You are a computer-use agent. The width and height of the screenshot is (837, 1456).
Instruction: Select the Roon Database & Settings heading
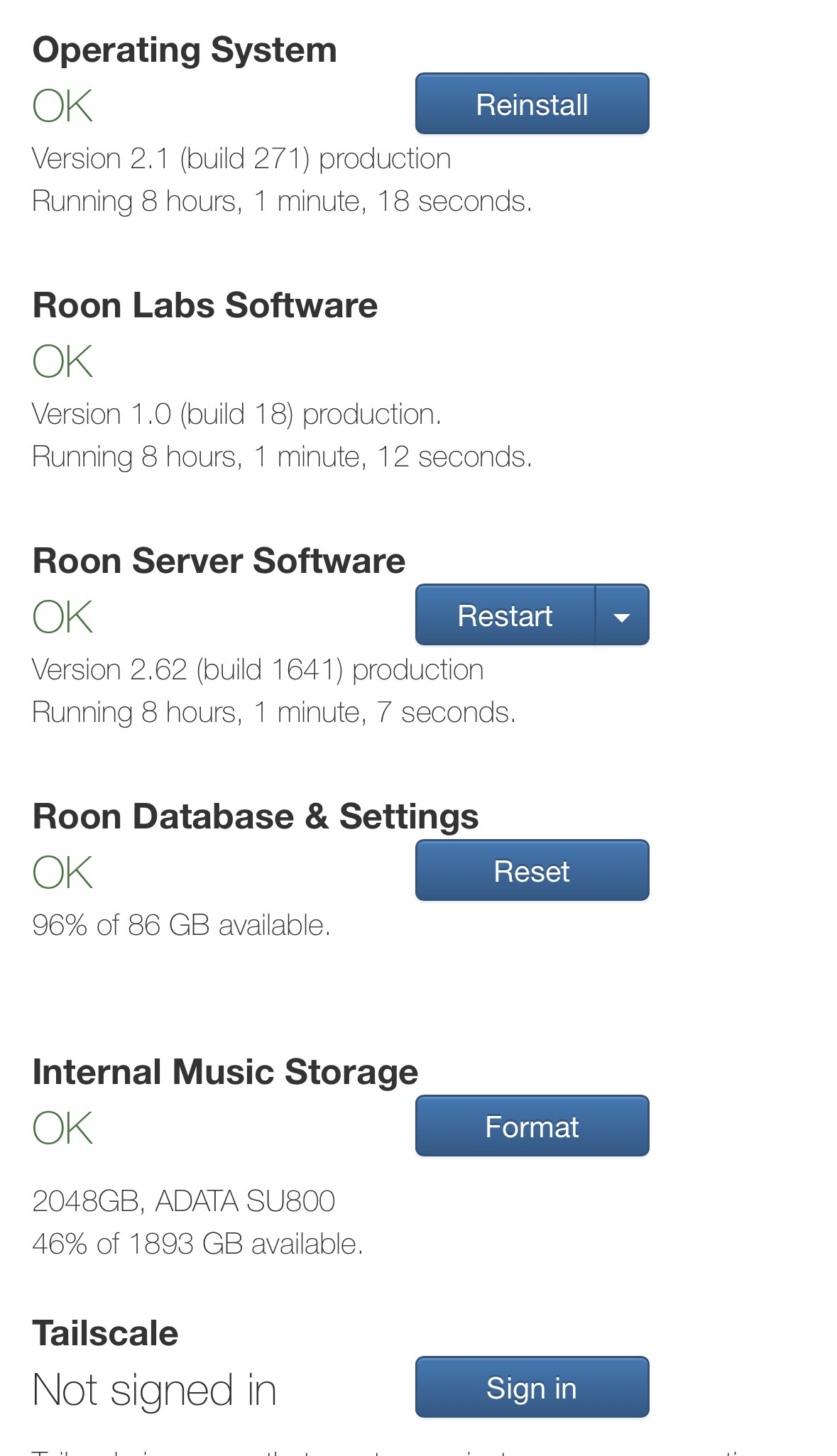pyautogui.click(x=256, y=816)
